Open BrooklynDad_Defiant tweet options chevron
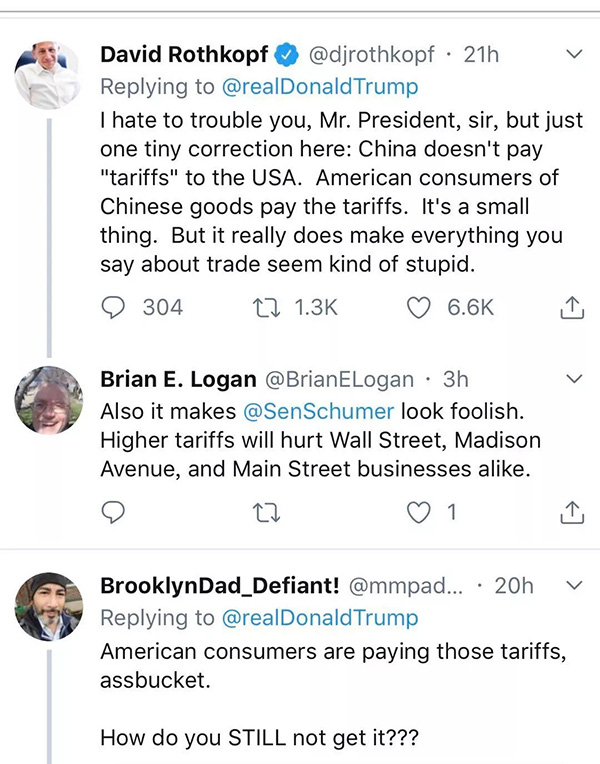Viewport: 600px width, 764px height. [x=575, y=585]
